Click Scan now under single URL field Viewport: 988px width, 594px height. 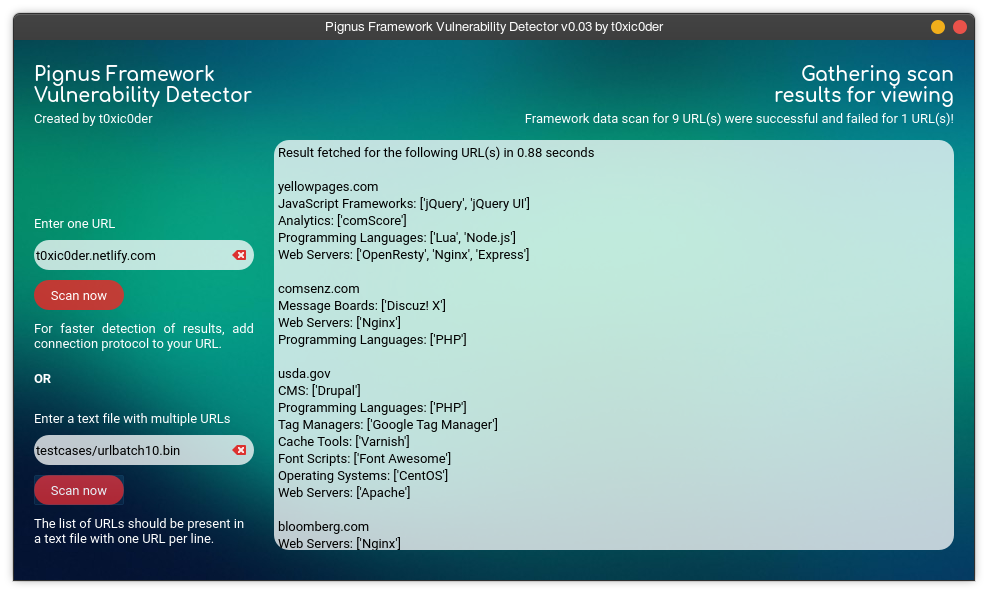click(79, 295)
